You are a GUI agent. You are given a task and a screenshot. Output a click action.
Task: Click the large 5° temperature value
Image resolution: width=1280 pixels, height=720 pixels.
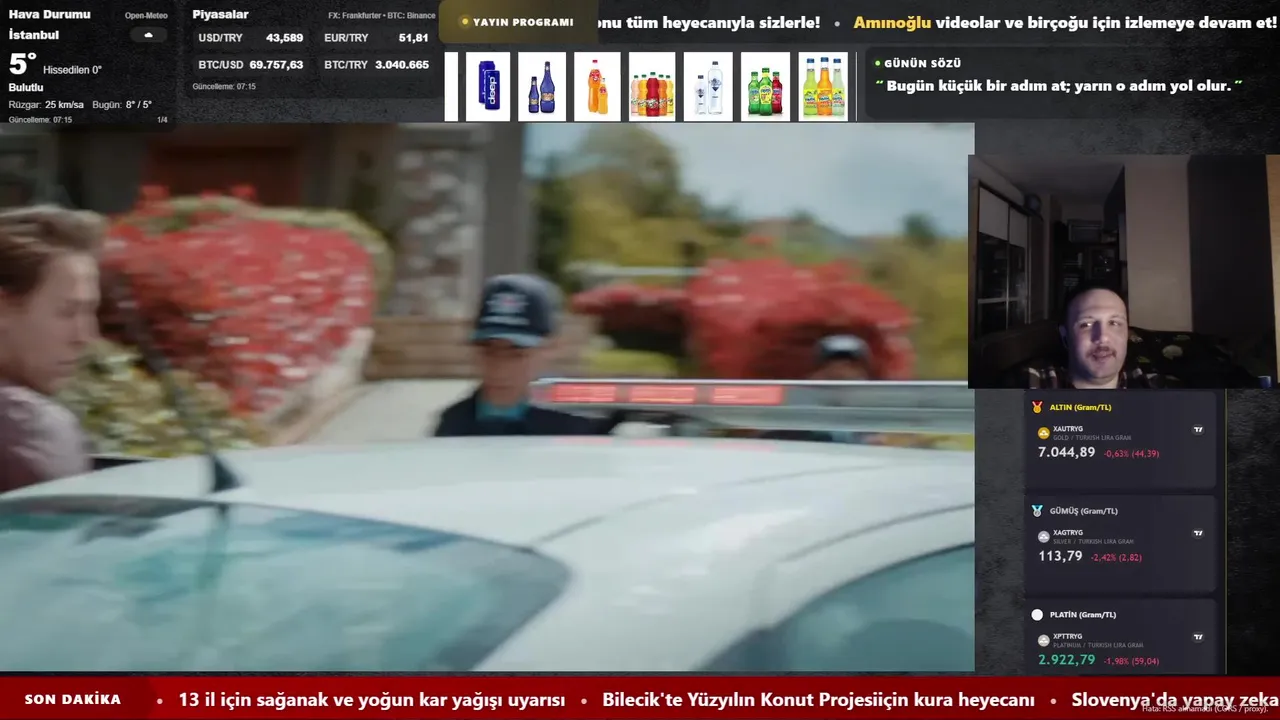pyautogui.click(x=22, y=65)
